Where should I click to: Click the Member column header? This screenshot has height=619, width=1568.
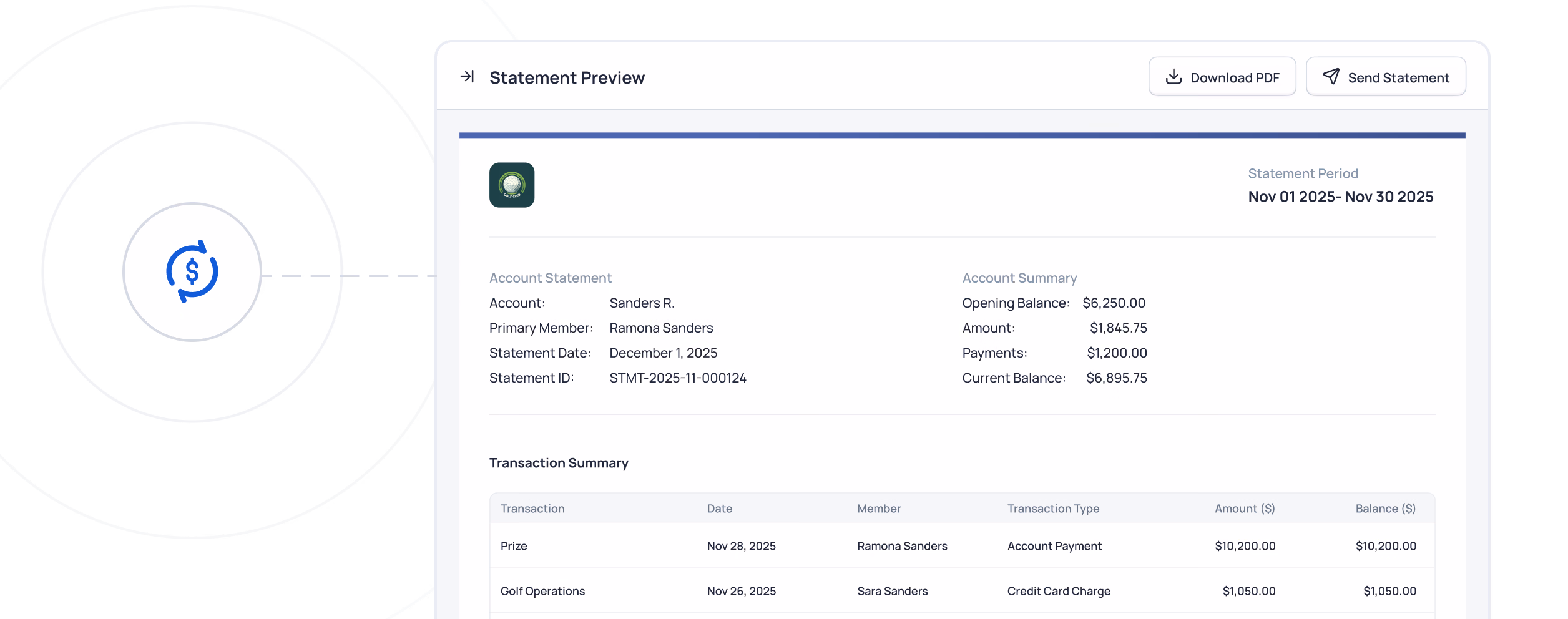[879, 509]
